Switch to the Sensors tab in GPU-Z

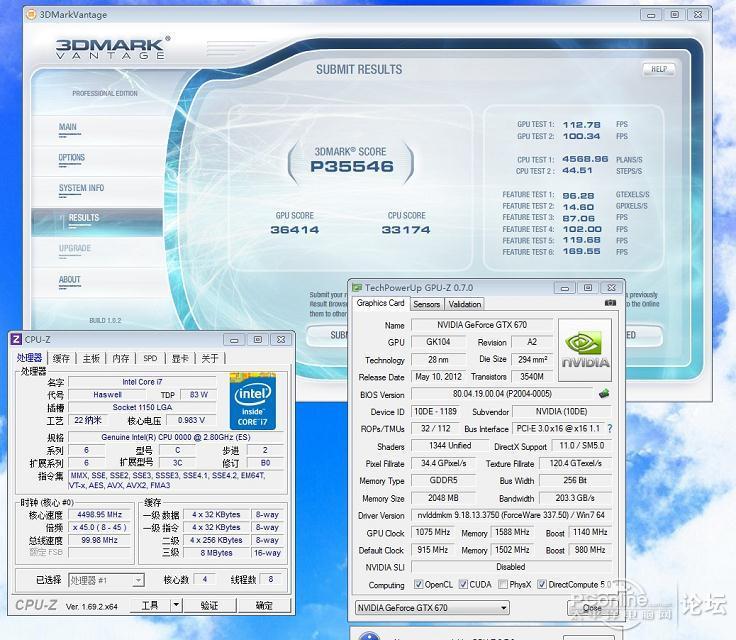tap(427, 304)
